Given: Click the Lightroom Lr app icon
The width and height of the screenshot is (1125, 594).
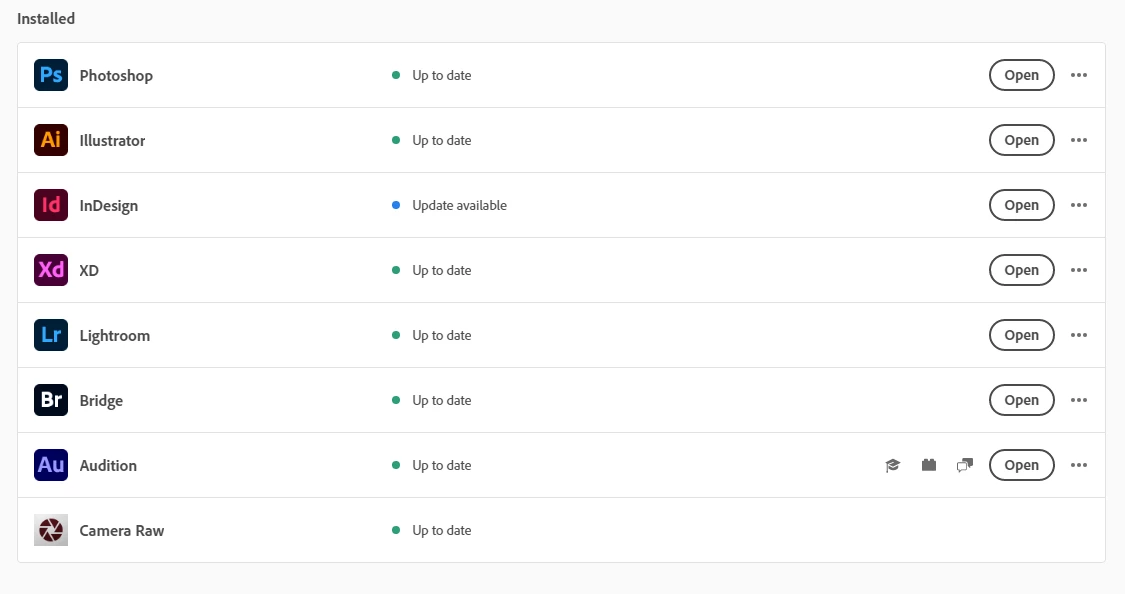Looking at the screenshot, I should 51,335.
